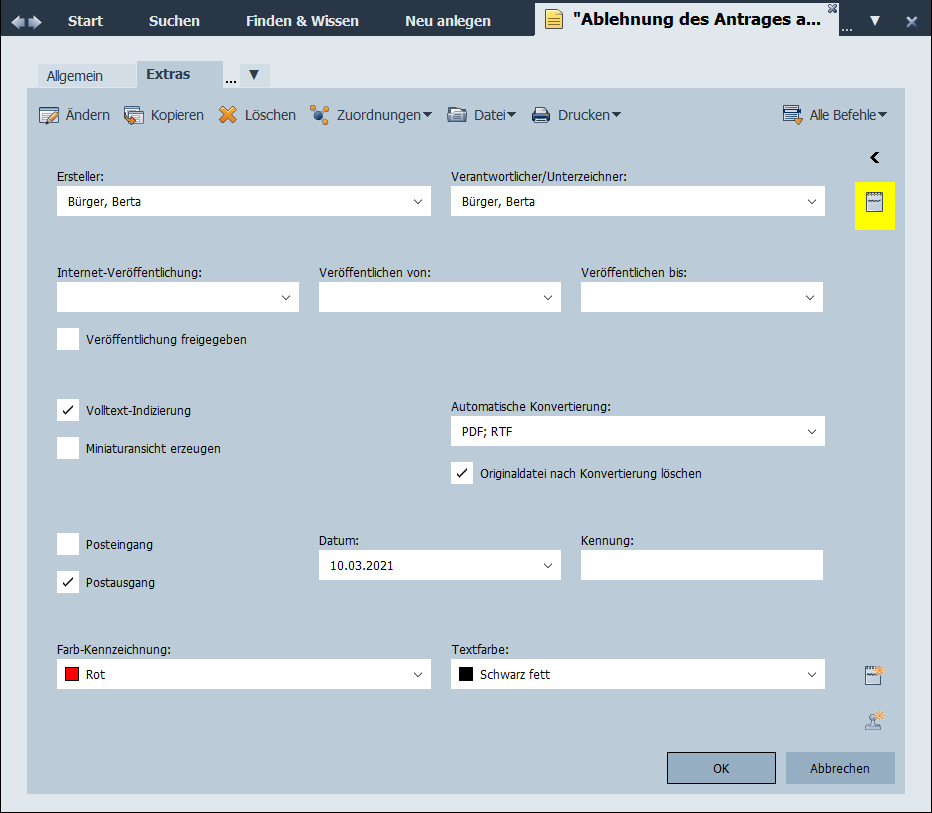Enable Veröffentlichung freigegeben checkbox
932x813 pixels.
tap(68, 339)
